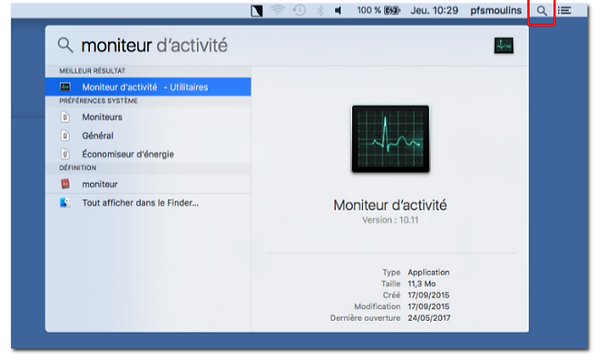Click the Général preference pane icon
This screenshot has width=600, height=360.
pyautogui.click(x=65, y=135)
